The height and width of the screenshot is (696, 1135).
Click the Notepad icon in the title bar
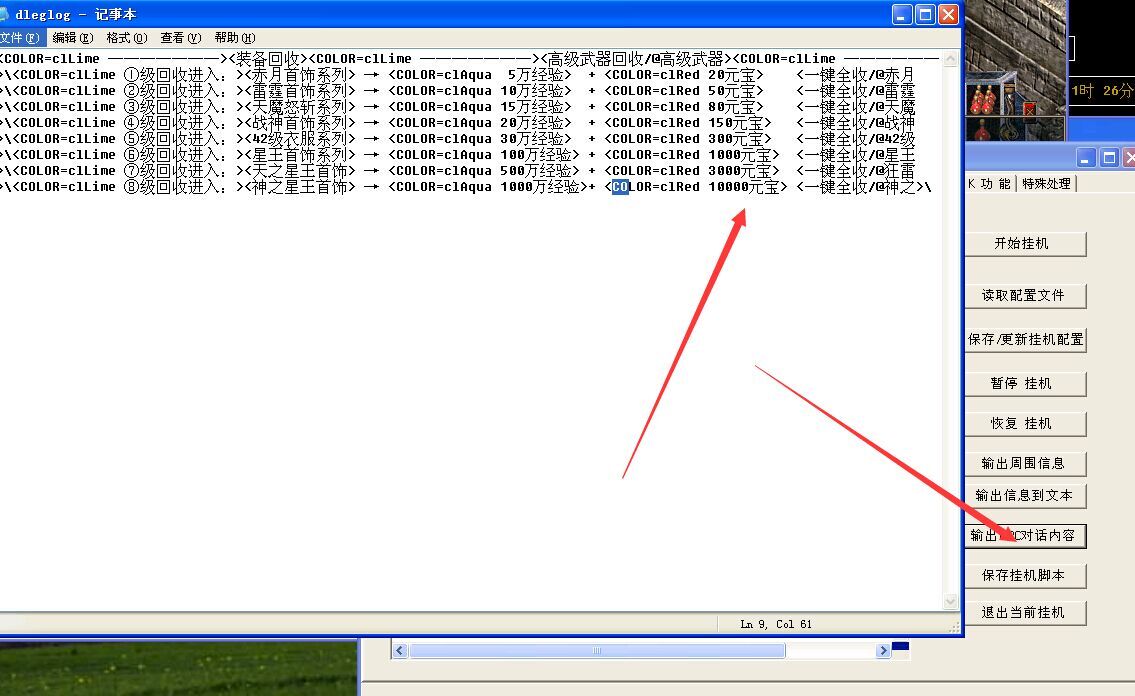[x=4, y=15]
